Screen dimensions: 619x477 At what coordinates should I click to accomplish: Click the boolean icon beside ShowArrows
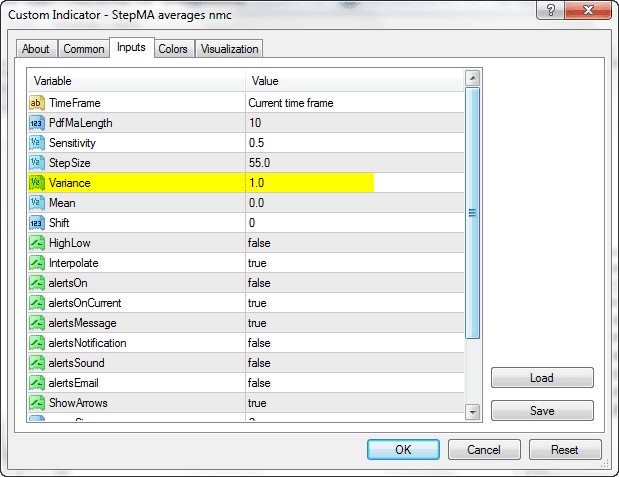37,403
